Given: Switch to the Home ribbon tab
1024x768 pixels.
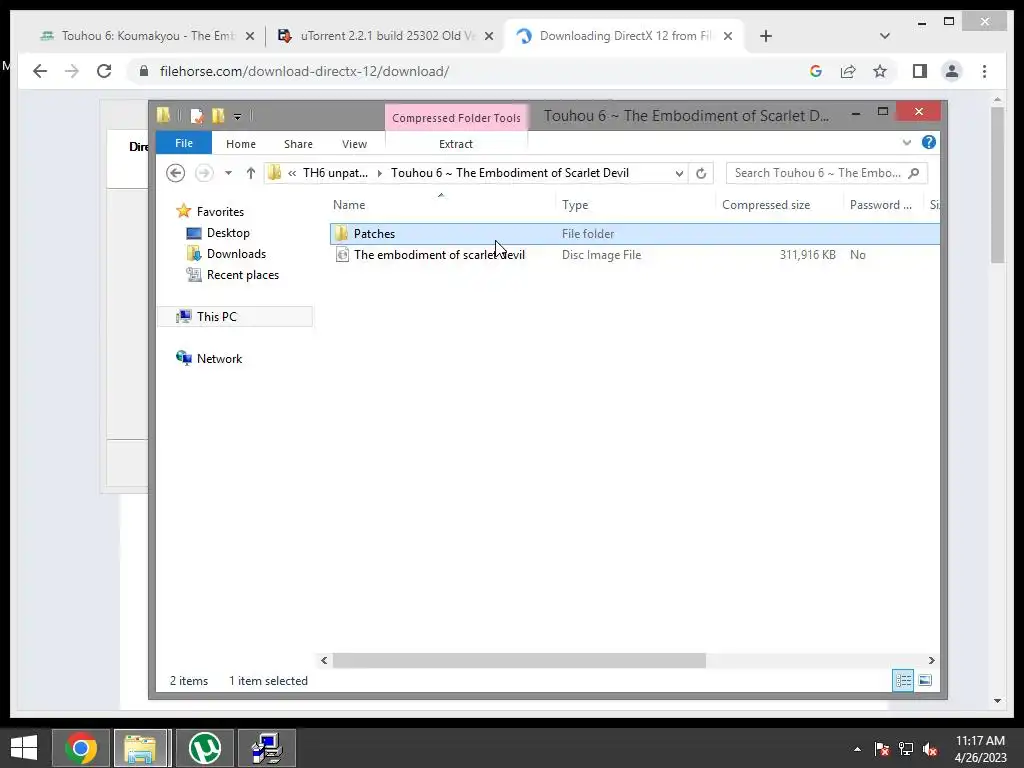Looking at the screenshot, I should click(241, 144).
